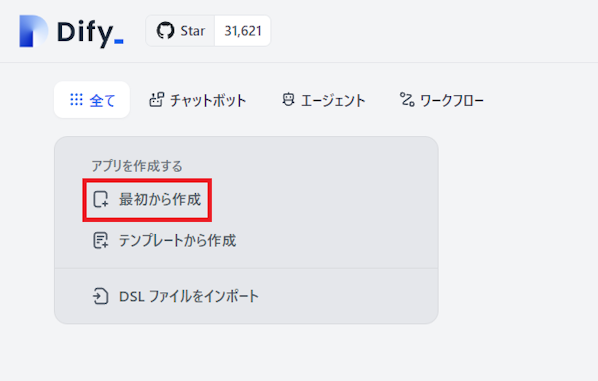Viewport: 598px width, 381px height.
Task: Click the GitHub Star button
Action: tap(180, 31)
